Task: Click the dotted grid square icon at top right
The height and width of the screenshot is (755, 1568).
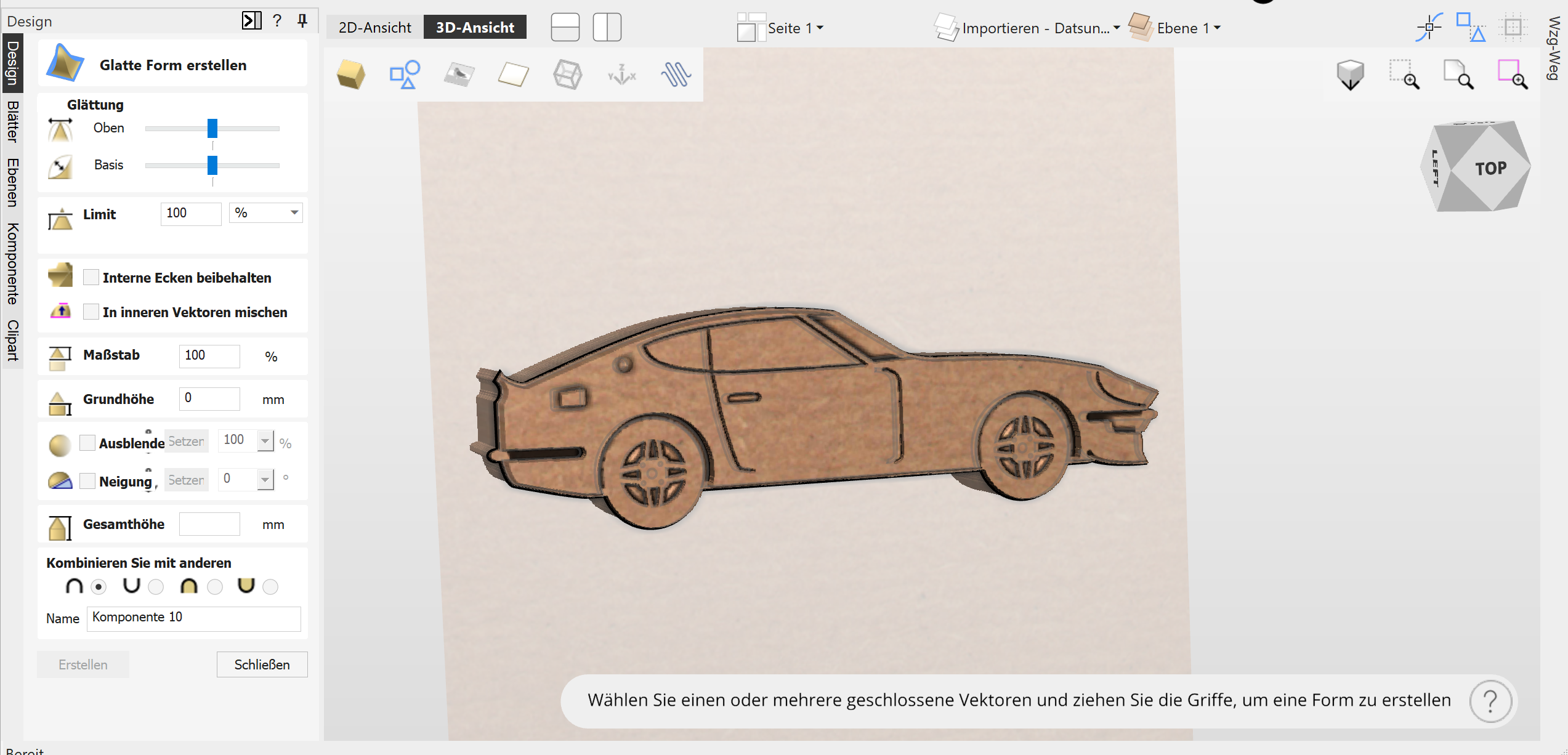Action: (1513, 27)
